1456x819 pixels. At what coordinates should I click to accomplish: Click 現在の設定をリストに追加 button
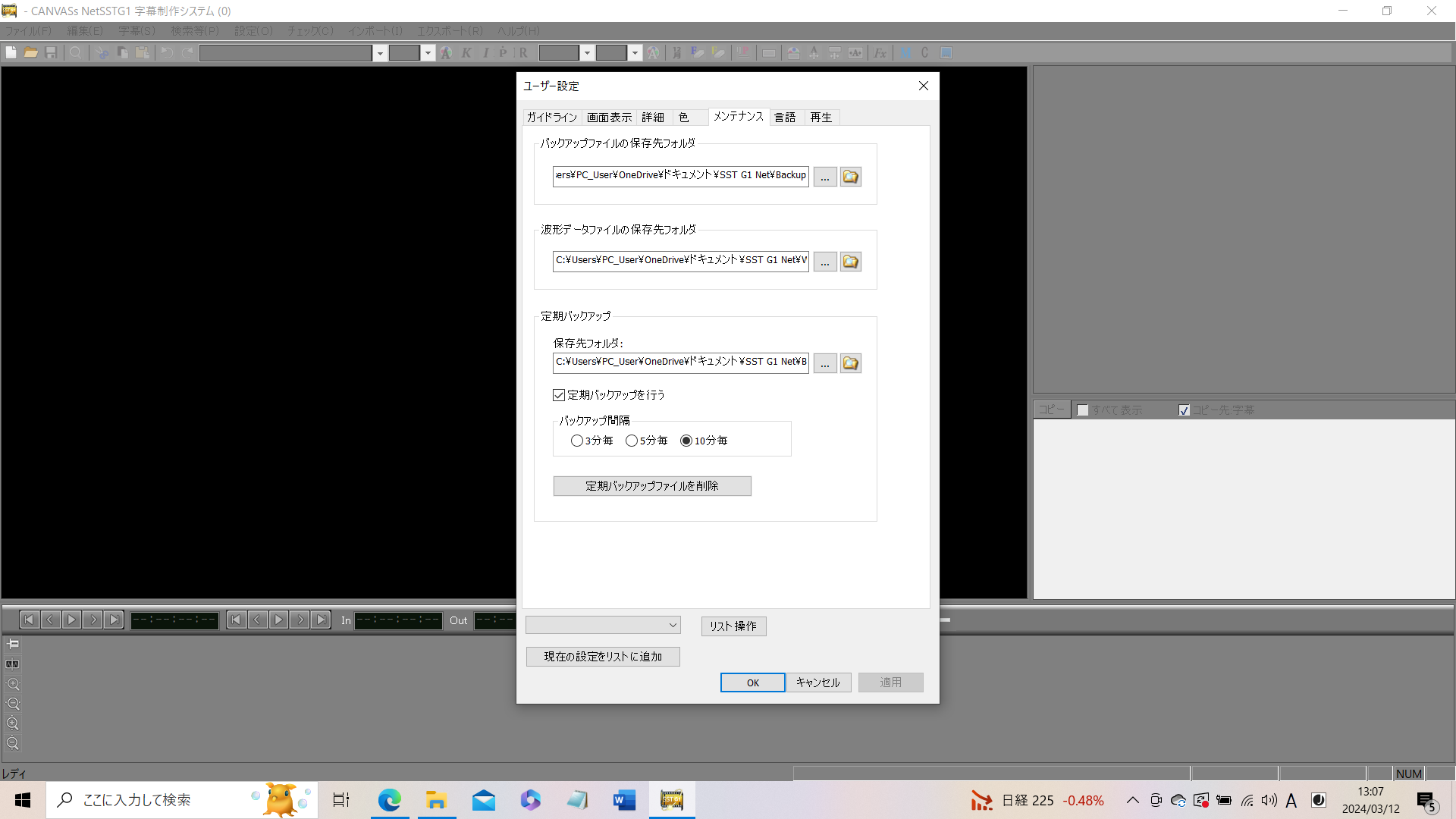click(x=603, y=657)
